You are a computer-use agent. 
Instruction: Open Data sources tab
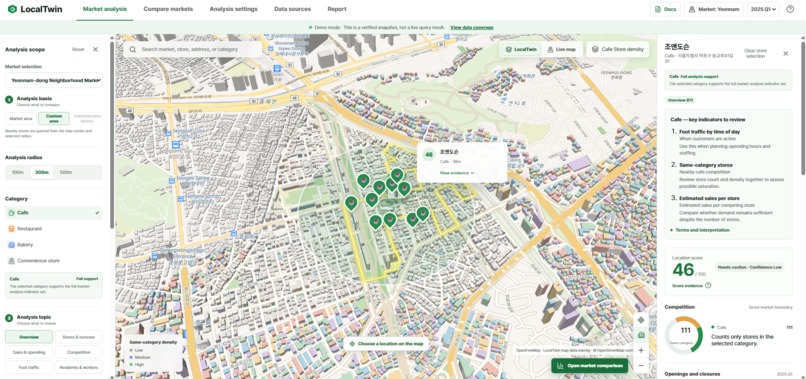click(x=292, y=9)
